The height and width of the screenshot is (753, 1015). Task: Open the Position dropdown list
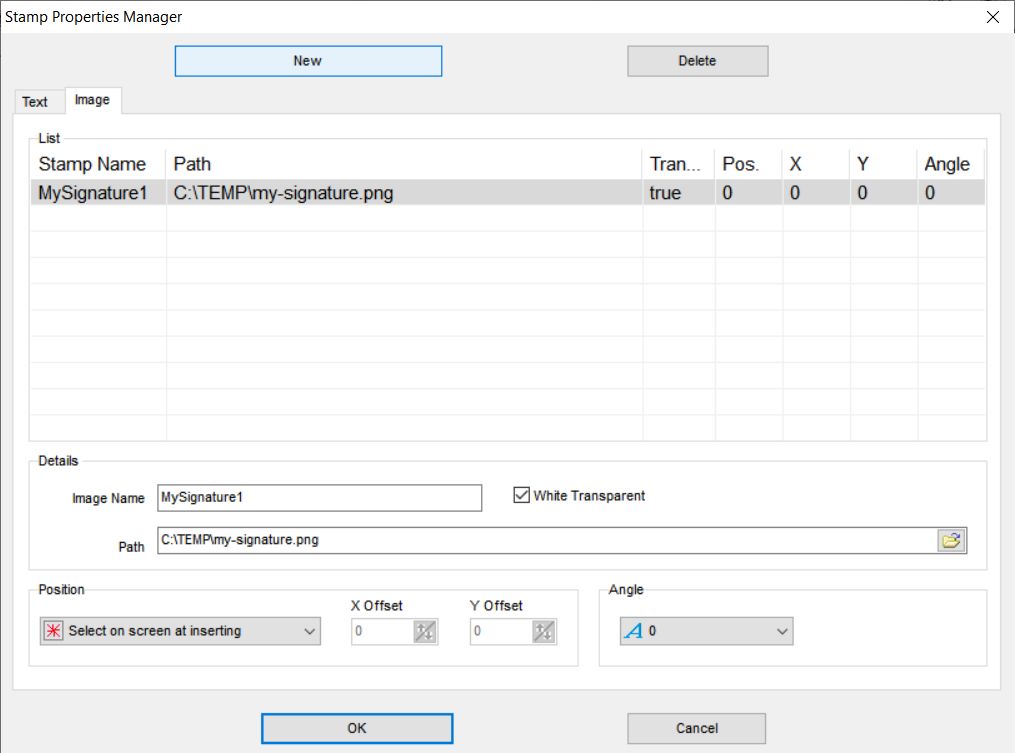(x=181, y=631)
